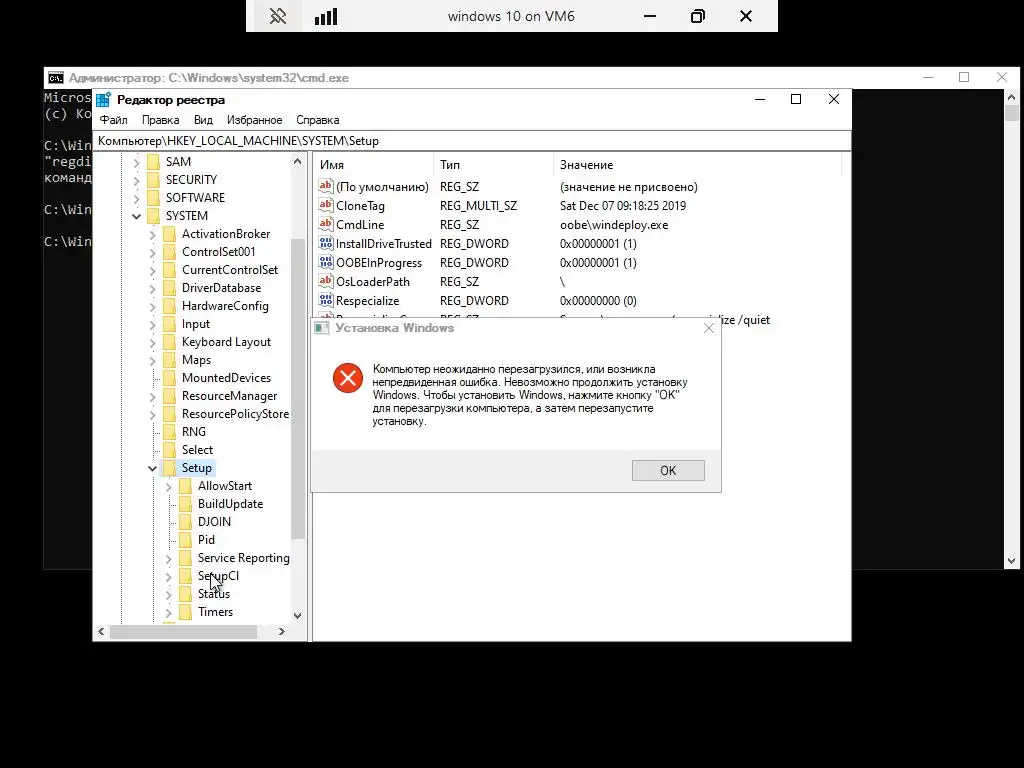Click the OOBEInProgress DWORD icon

[x=326, y=262]
